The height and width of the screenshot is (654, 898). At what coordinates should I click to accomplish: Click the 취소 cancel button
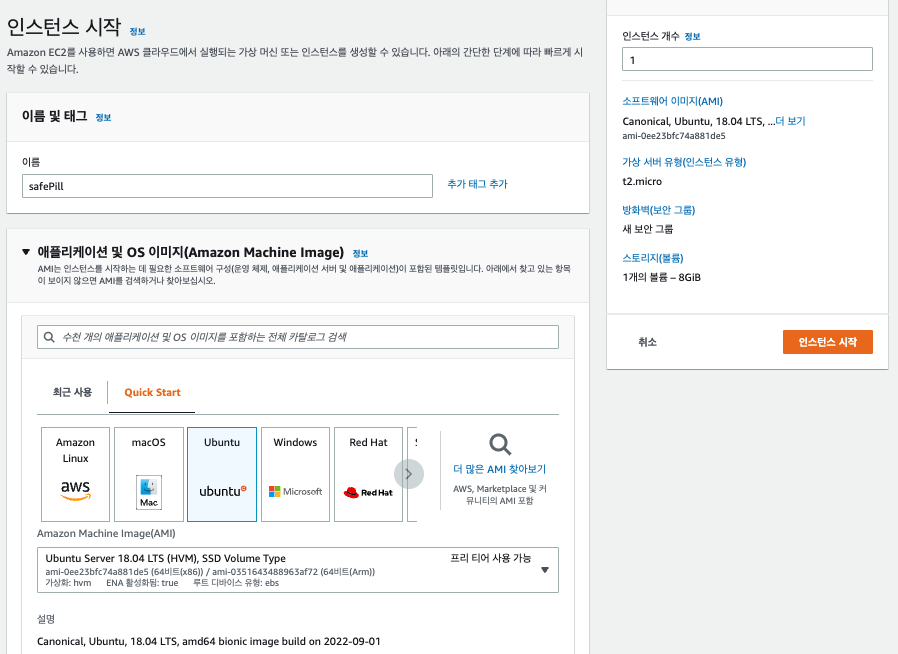pos(647,342)
